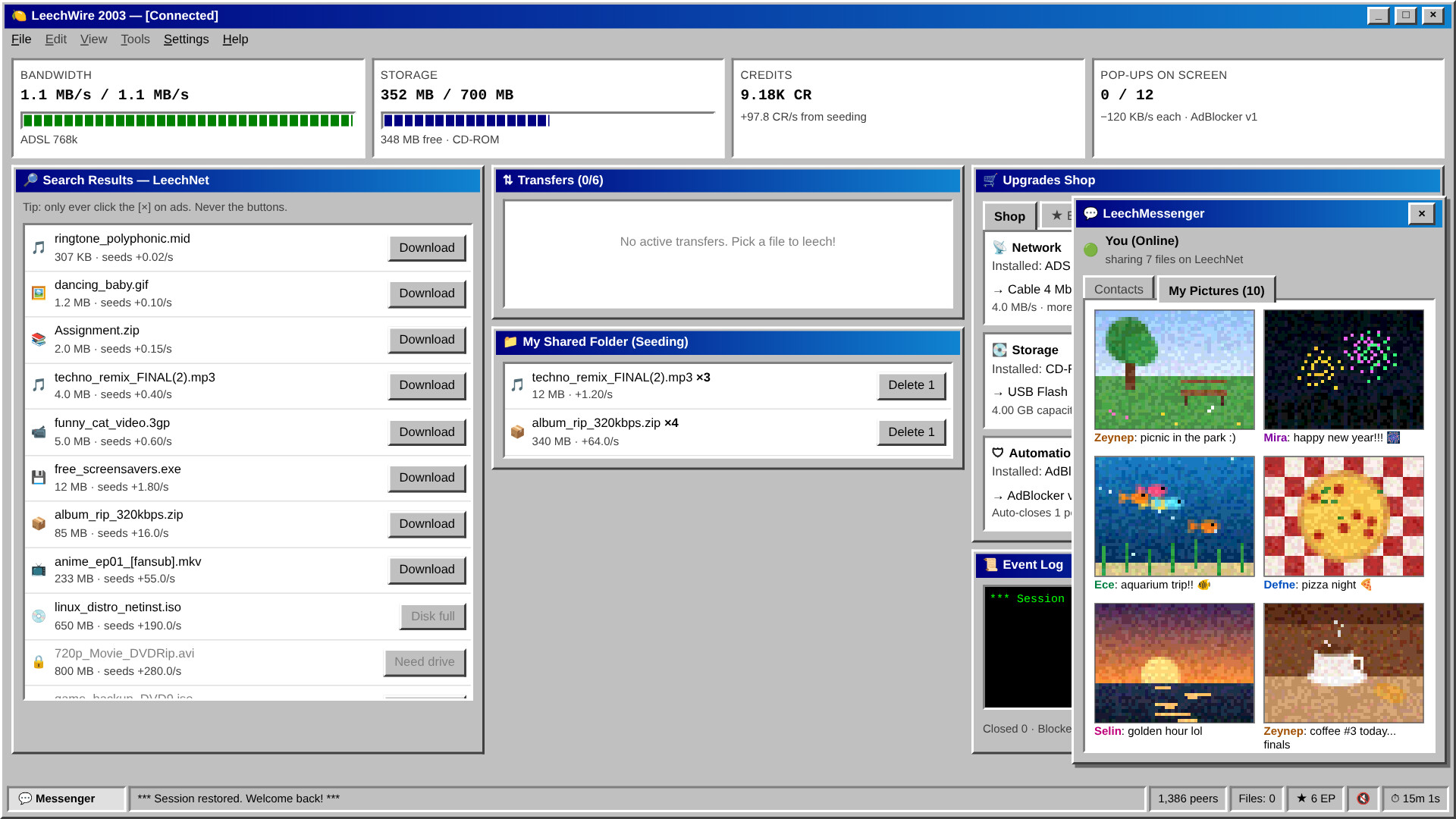
Task: Select the My Pictures (10) tab
Action: click(x=1216, y=290)
